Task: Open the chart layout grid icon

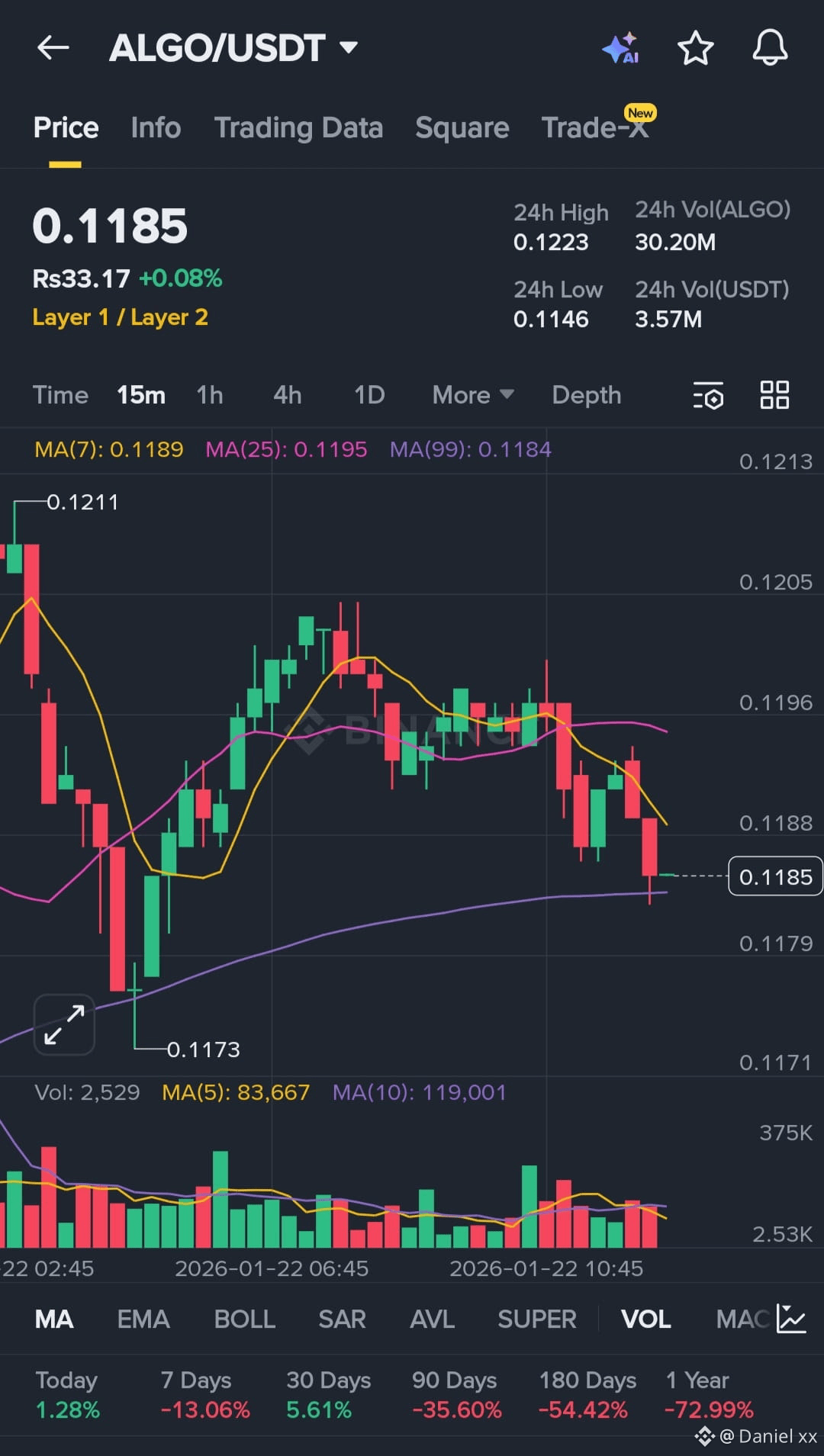Action: [x=774, y=395]
